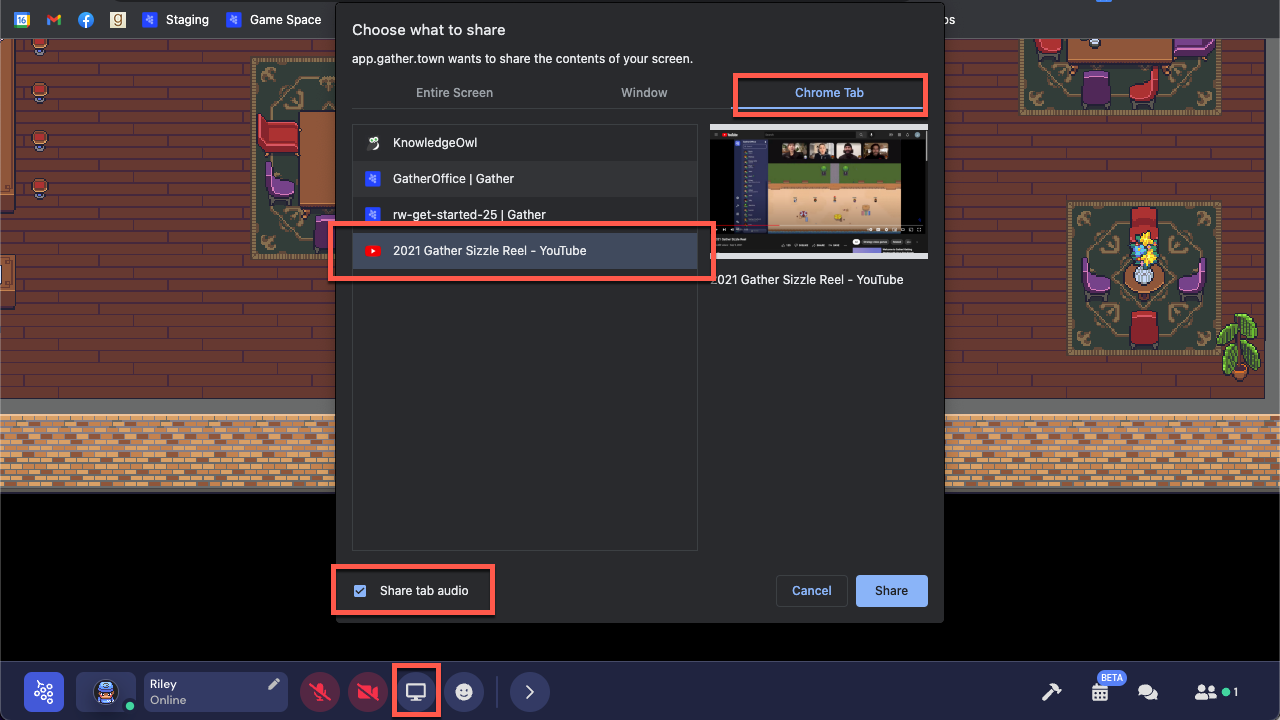The image size is (1280, 720).
Task: Switch to Window tab
Action: tap(644, 93)
